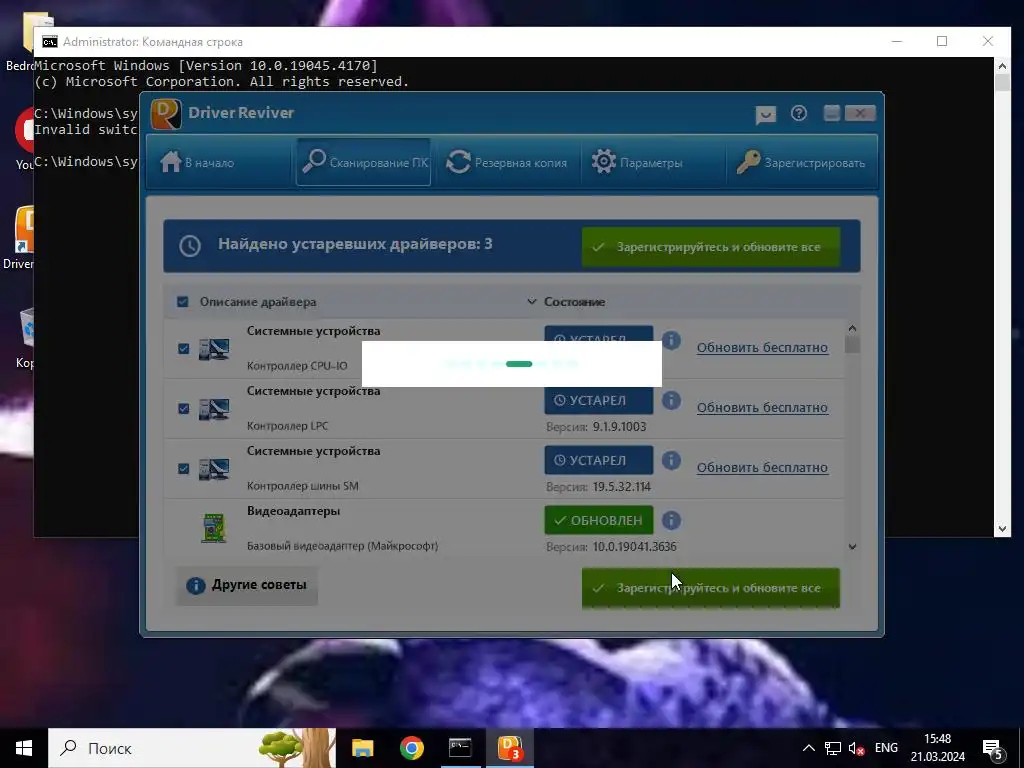Uncheck the Контроллер шины SM driver checkbox
Viewport: 1024px width, 768px height.
[x=184, y=469]
